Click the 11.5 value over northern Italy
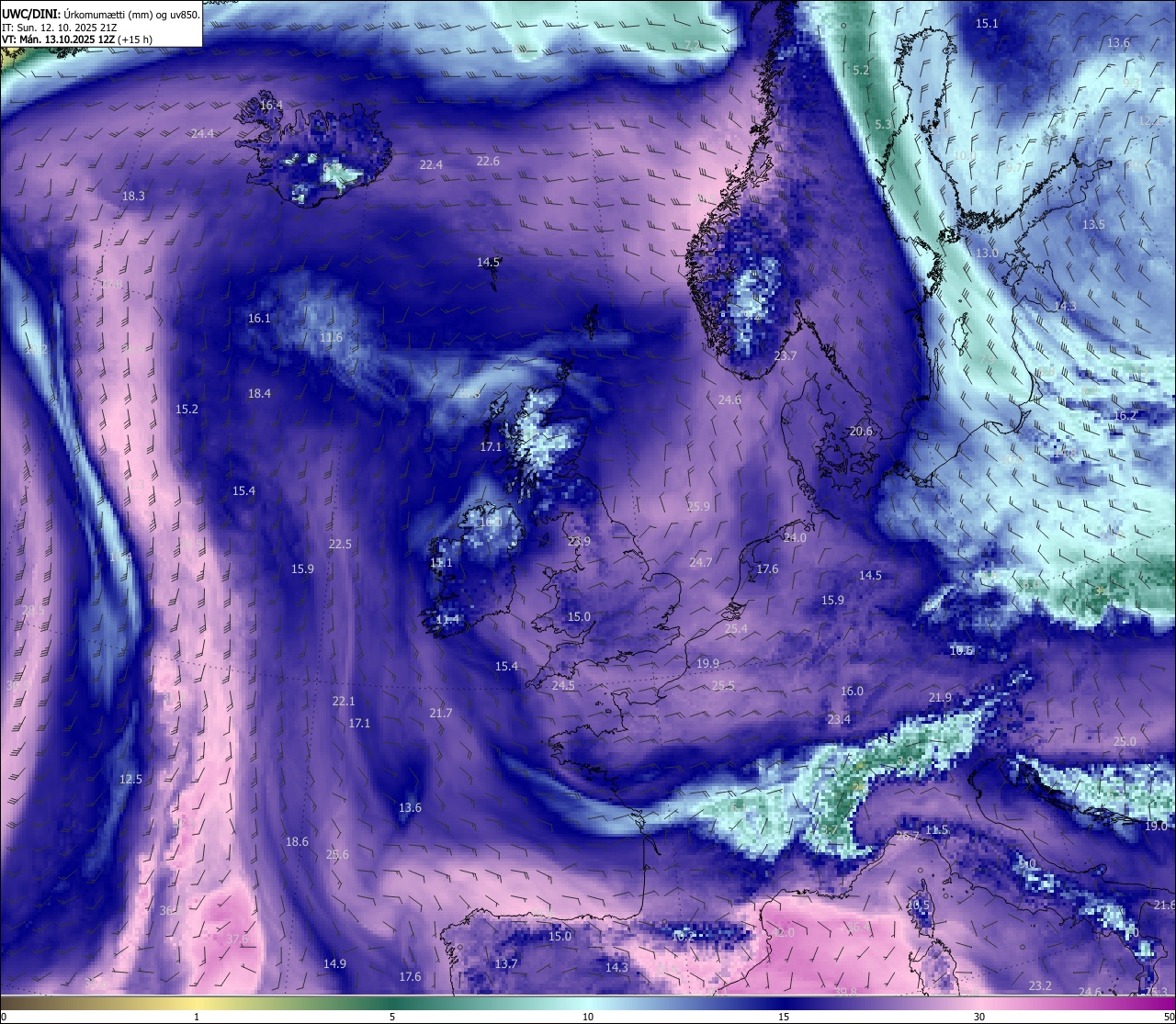1176x1024 pixels. pyautogui.click(x=936, y=829)
